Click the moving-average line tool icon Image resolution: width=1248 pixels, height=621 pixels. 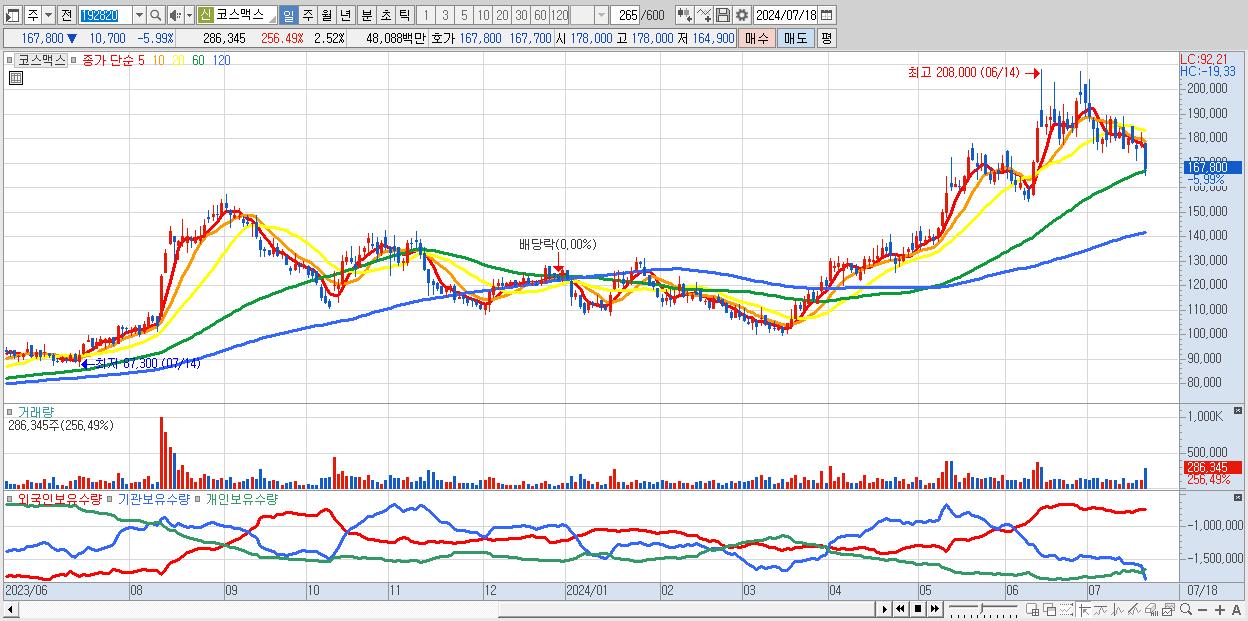point(1101,609)
